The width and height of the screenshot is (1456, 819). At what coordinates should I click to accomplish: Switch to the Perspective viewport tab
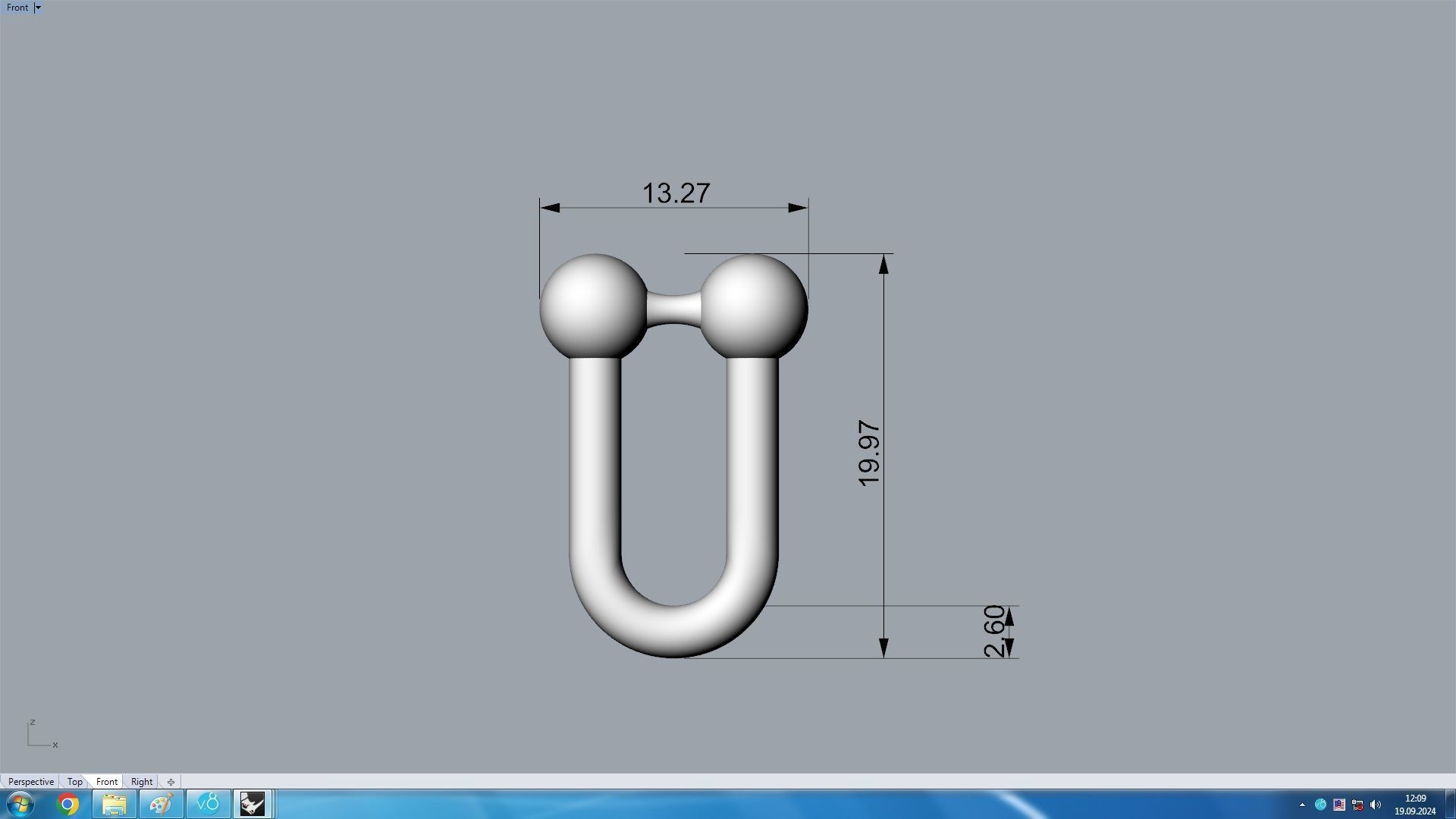coord(31,782)
